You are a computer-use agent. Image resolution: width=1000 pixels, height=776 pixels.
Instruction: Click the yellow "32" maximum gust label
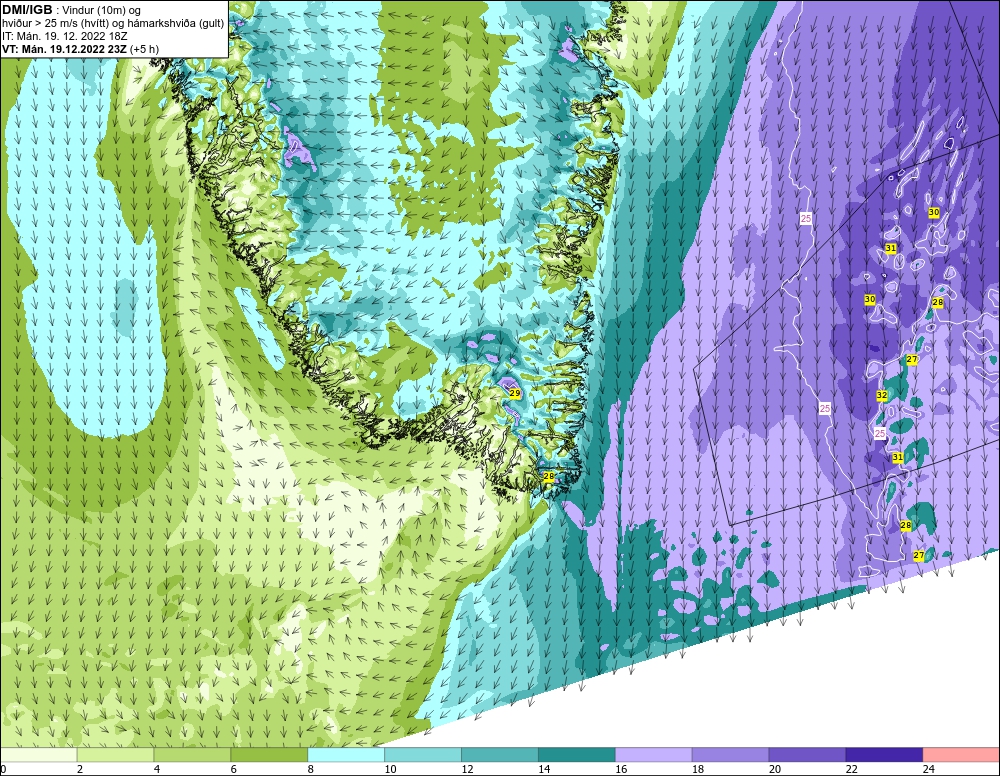click(882, 395)
